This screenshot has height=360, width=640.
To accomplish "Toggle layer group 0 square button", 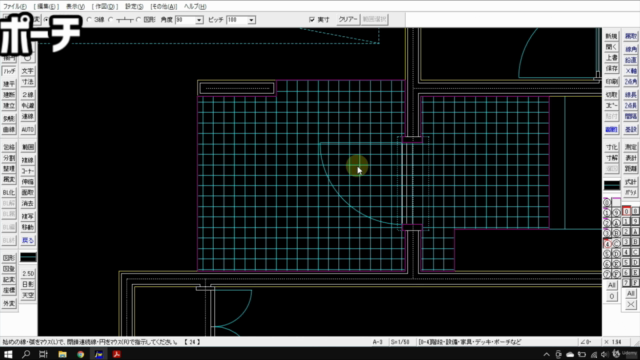I will click(626, 211).
